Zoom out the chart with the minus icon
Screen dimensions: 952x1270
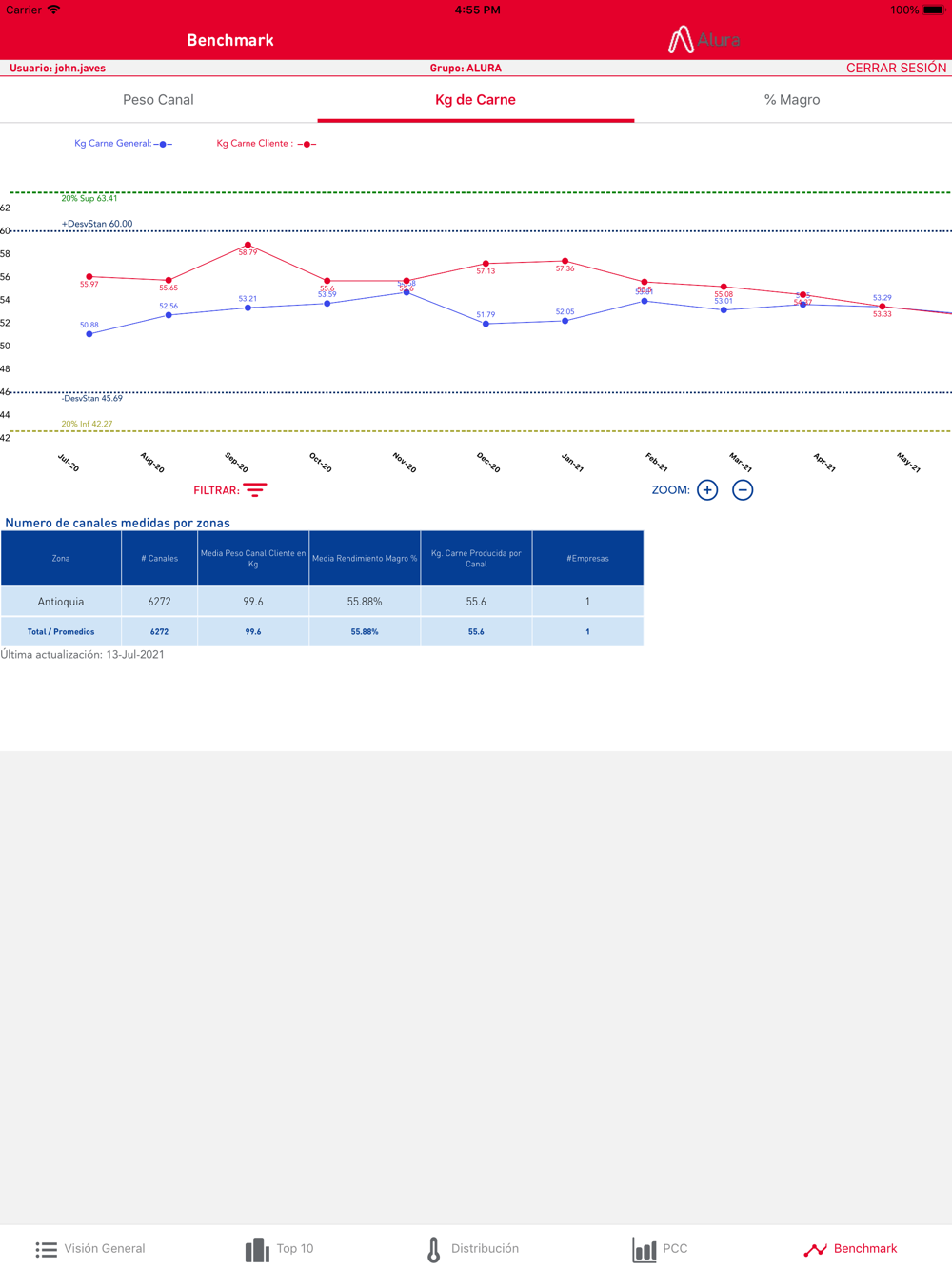(743, 490)
